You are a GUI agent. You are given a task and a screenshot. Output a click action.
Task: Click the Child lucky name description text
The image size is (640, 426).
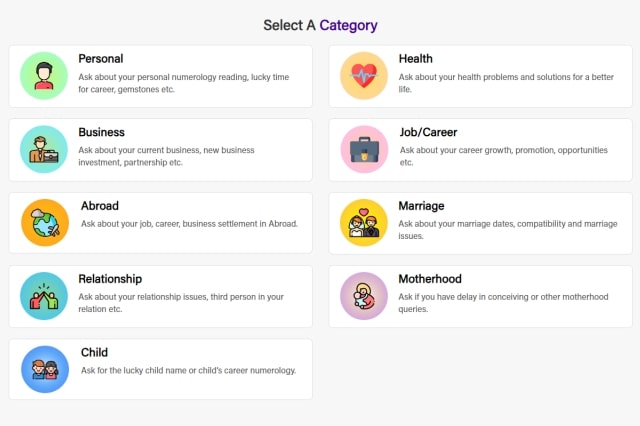click(188, 371)
